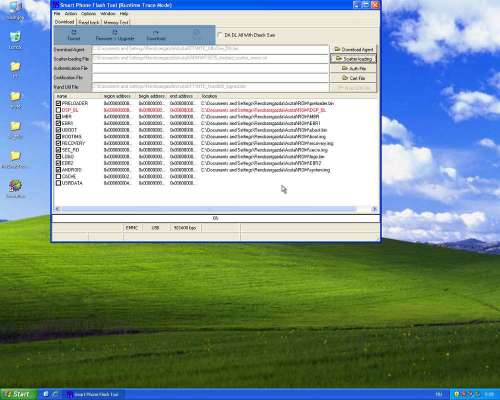This screenshot has width=500, height=400.
Task: Select the colorful flower application shortcut on desktop
Action: pos(15,189)
